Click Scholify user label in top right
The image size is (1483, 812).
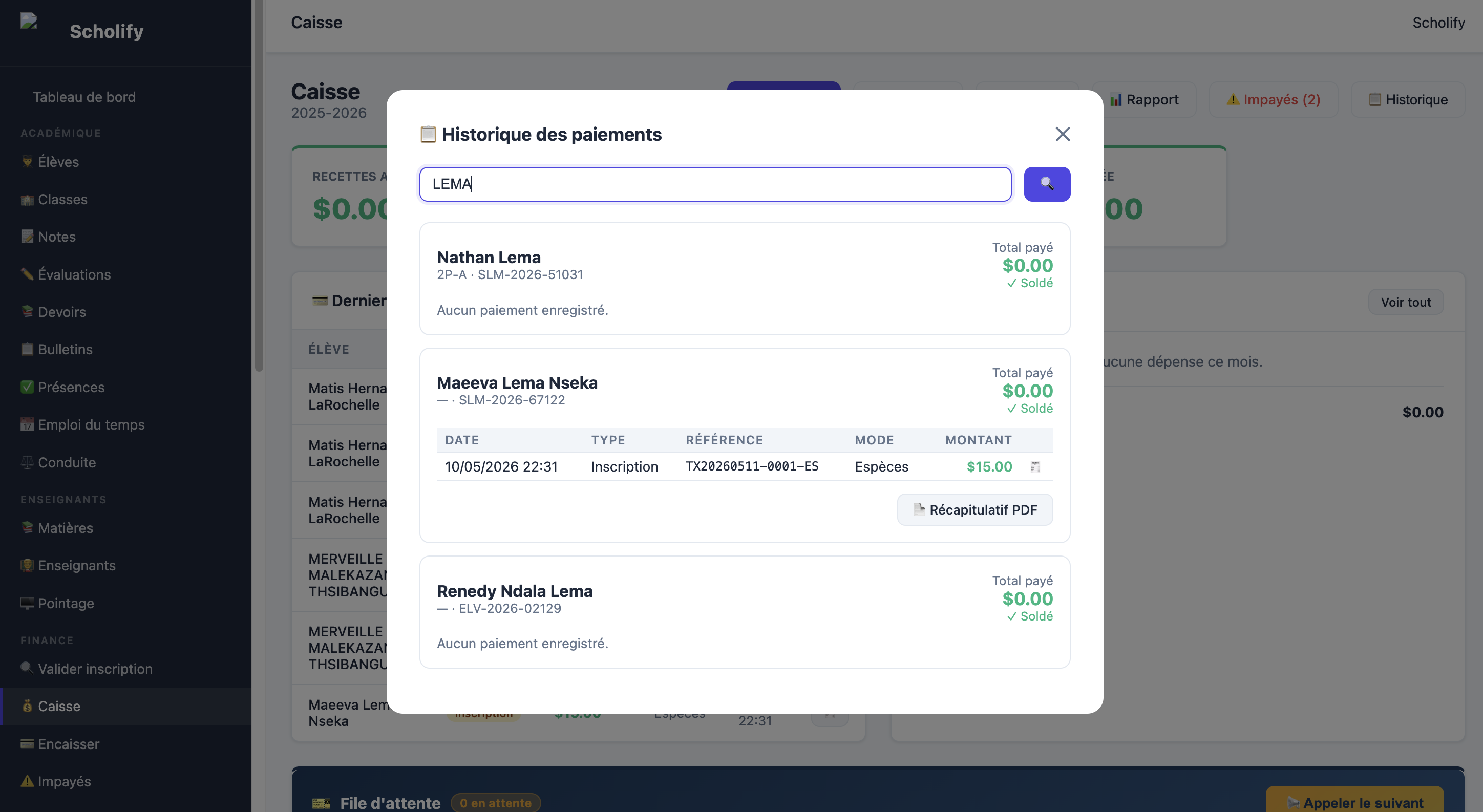[x=1438, y=23]
